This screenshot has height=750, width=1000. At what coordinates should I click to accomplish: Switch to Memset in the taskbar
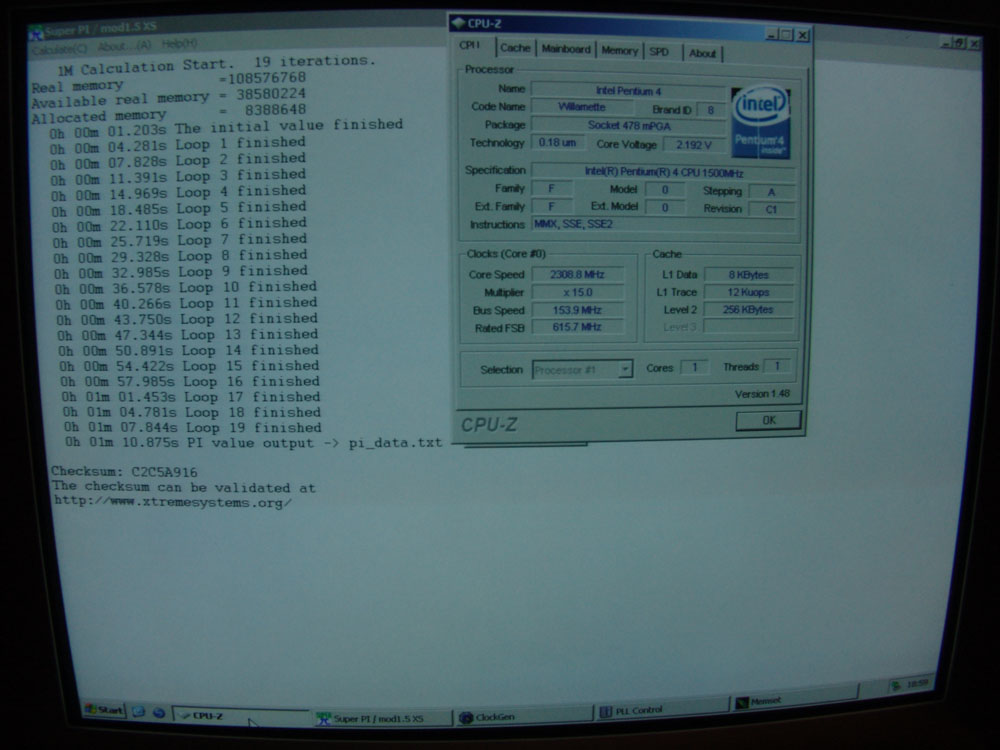click(796, 700)
